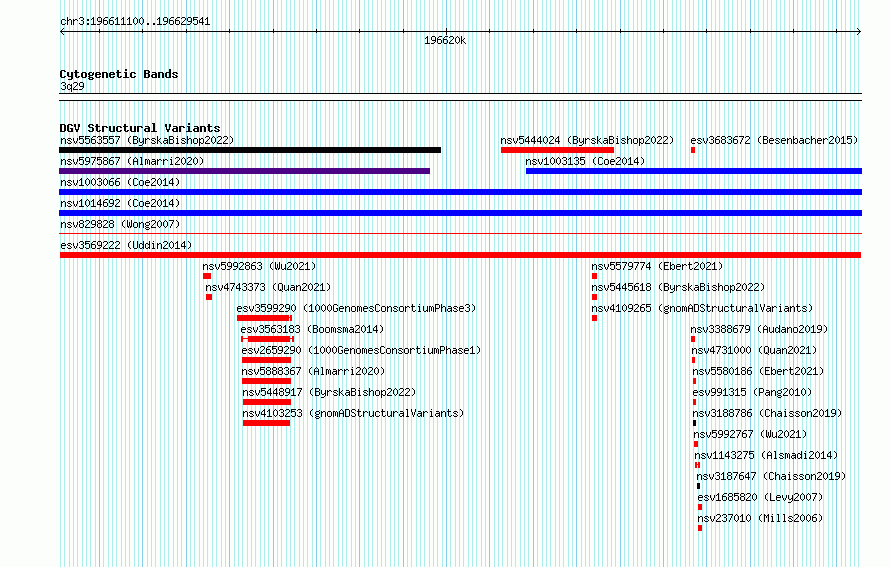The image size is (890, 567).
Task: Select the nsv4743373 (Quan2021) label
Action: tap(268, 287)
